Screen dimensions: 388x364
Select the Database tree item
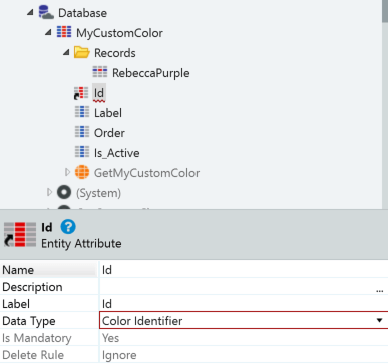[82, 13]
